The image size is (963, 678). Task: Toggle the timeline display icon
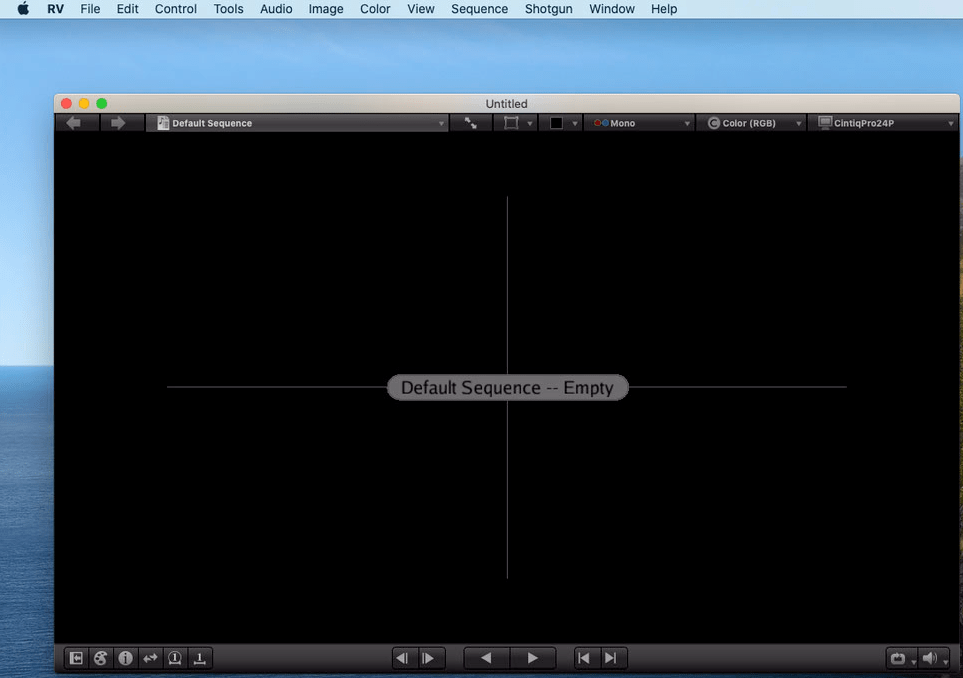coord(199,658)
